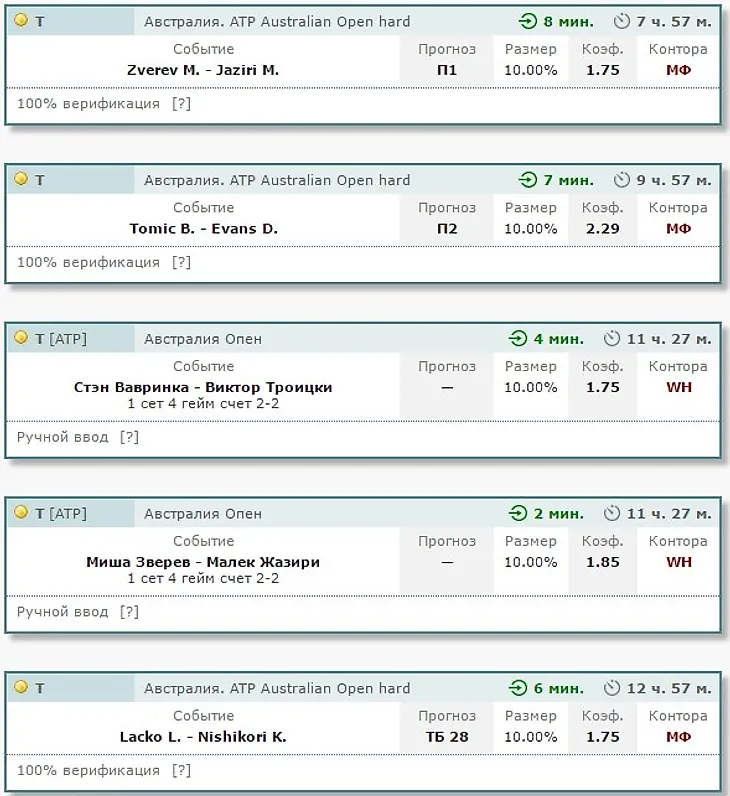Viewport: 730px width, 796px height.
Task: Open the Tomic B. - Evans D. event
Action: [x=204, y=228]
